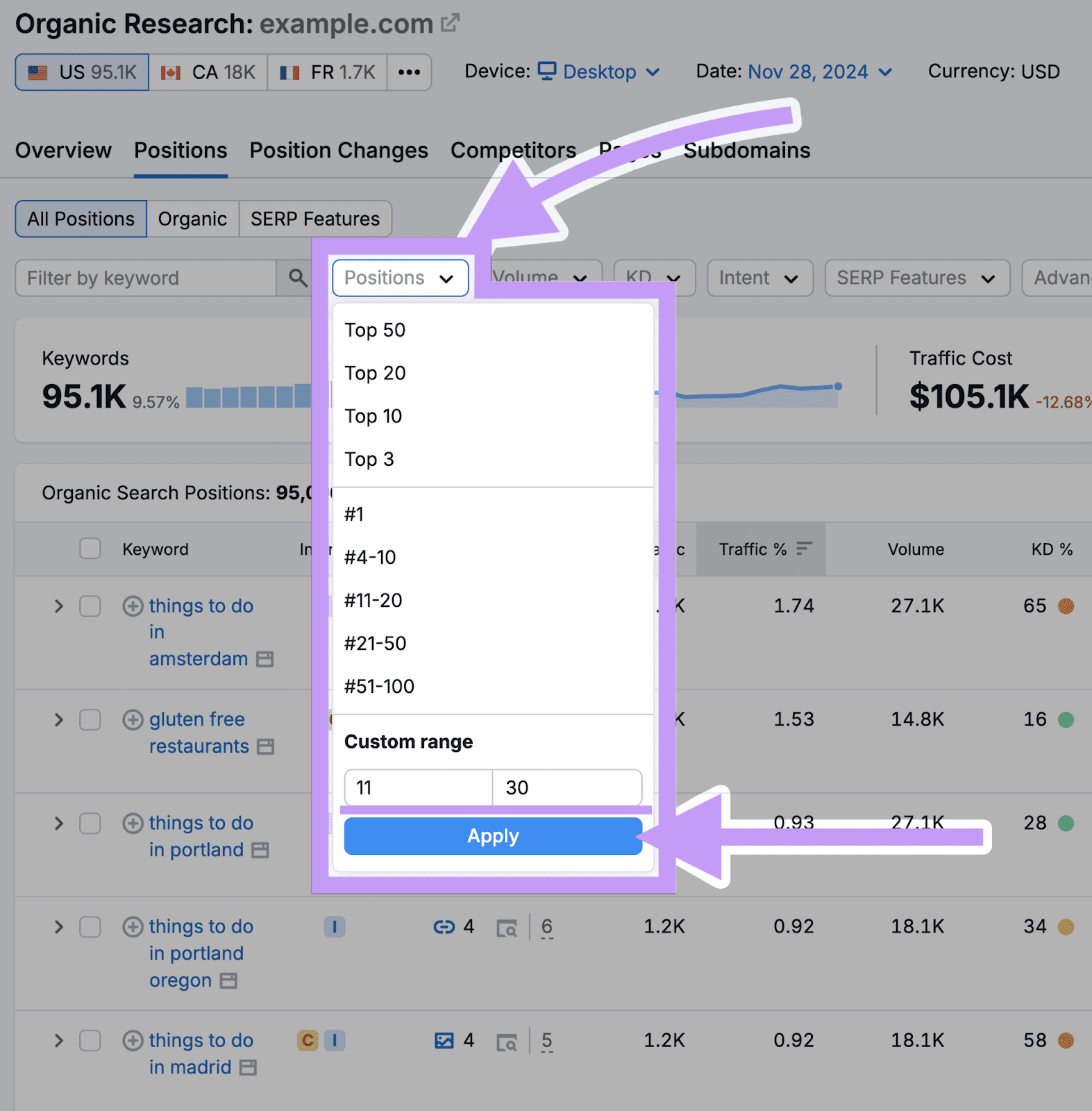Open the Positions filter dropdown
Viewport: 1092px width, 1111px height.
click(401, 278)
